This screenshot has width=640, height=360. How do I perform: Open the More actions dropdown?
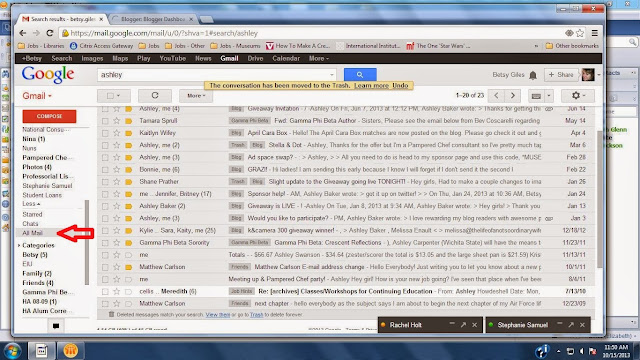196,96
